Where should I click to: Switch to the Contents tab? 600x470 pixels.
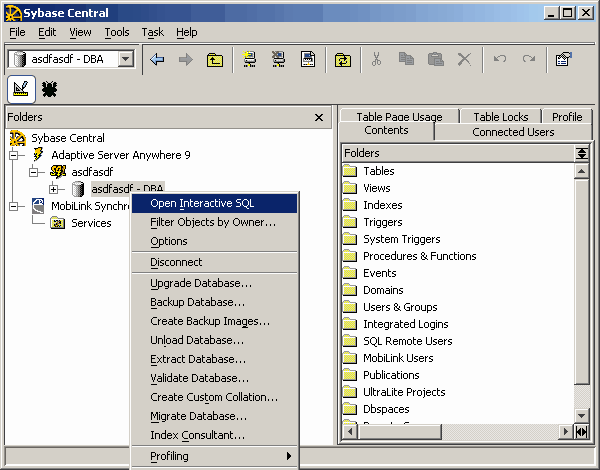tap(386, 131)
